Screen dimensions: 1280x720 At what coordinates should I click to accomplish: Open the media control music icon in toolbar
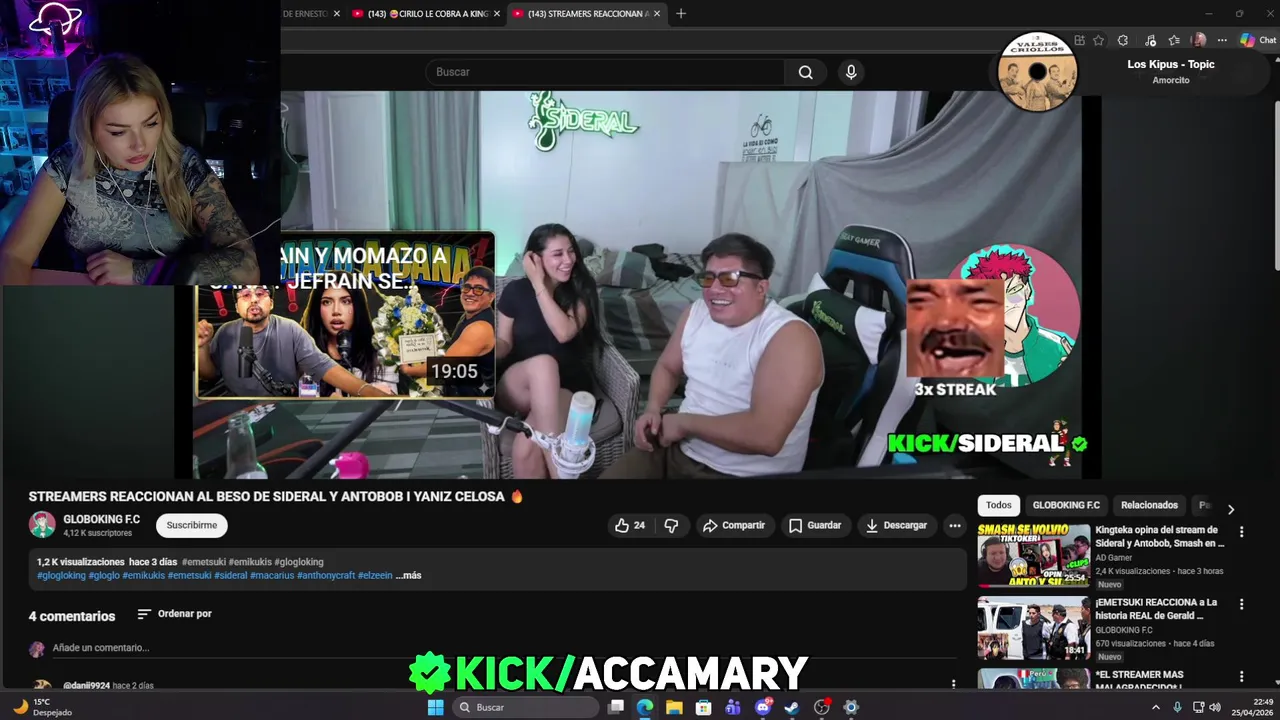pos(1150,40)
